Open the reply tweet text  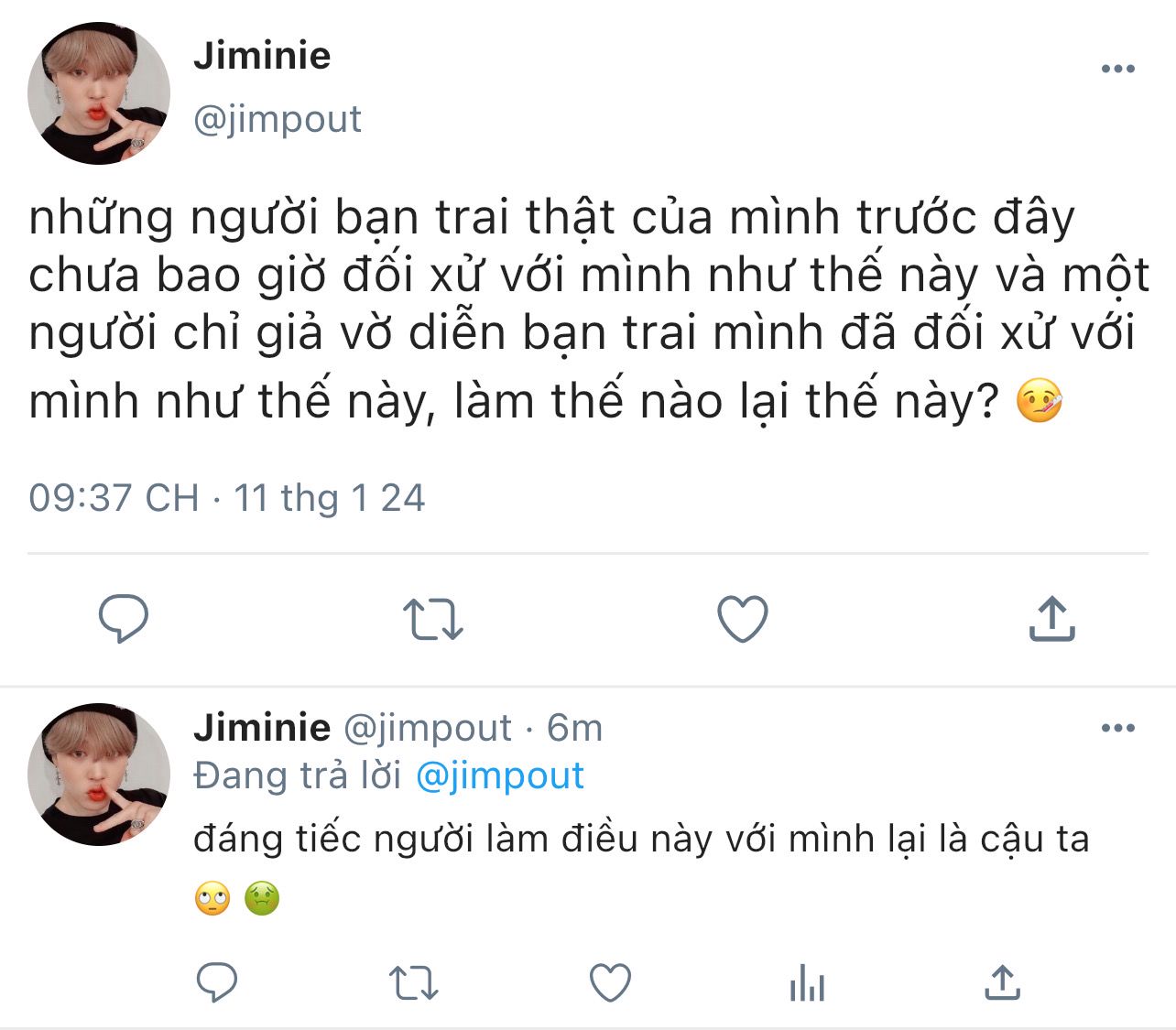coord(641,840)
